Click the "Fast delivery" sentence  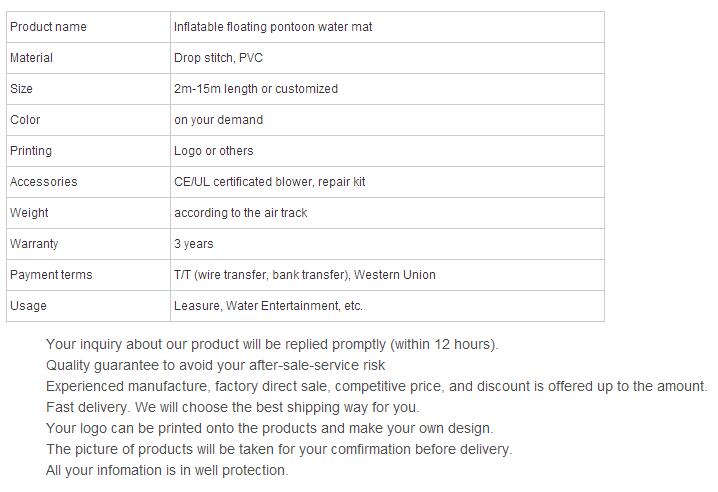pos(232,407)
